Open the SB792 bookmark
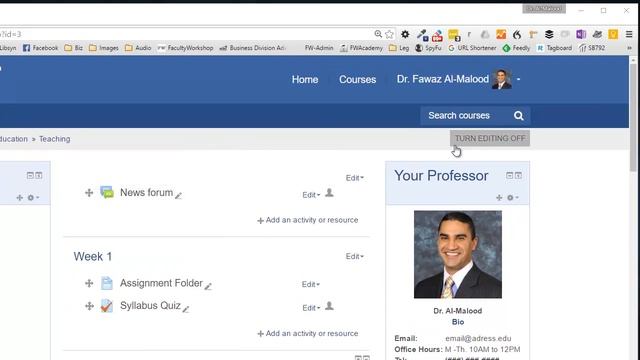This screenshot has height=360, width=640. 592,48
